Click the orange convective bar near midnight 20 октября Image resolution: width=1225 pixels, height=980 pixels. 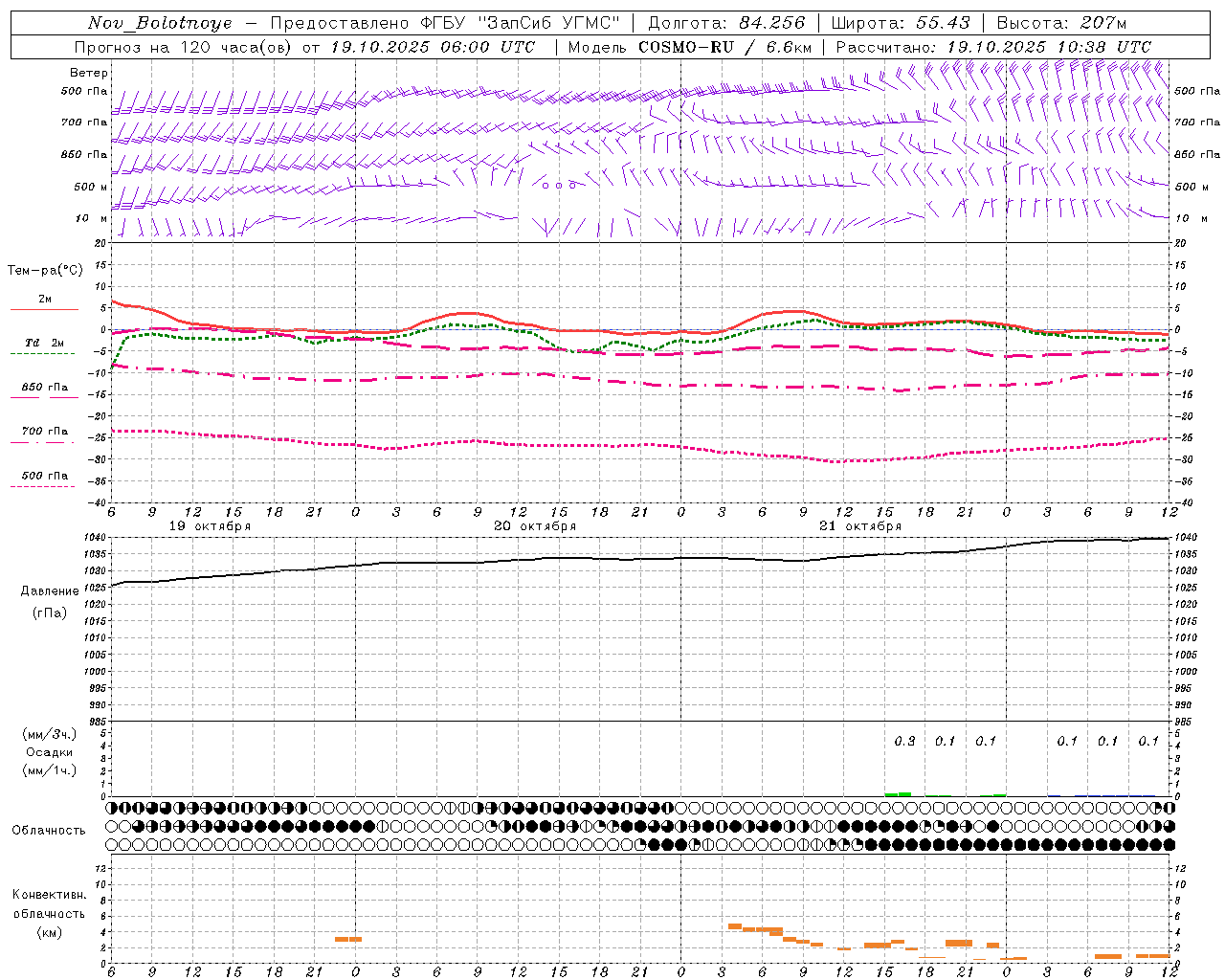click(348, 939)
